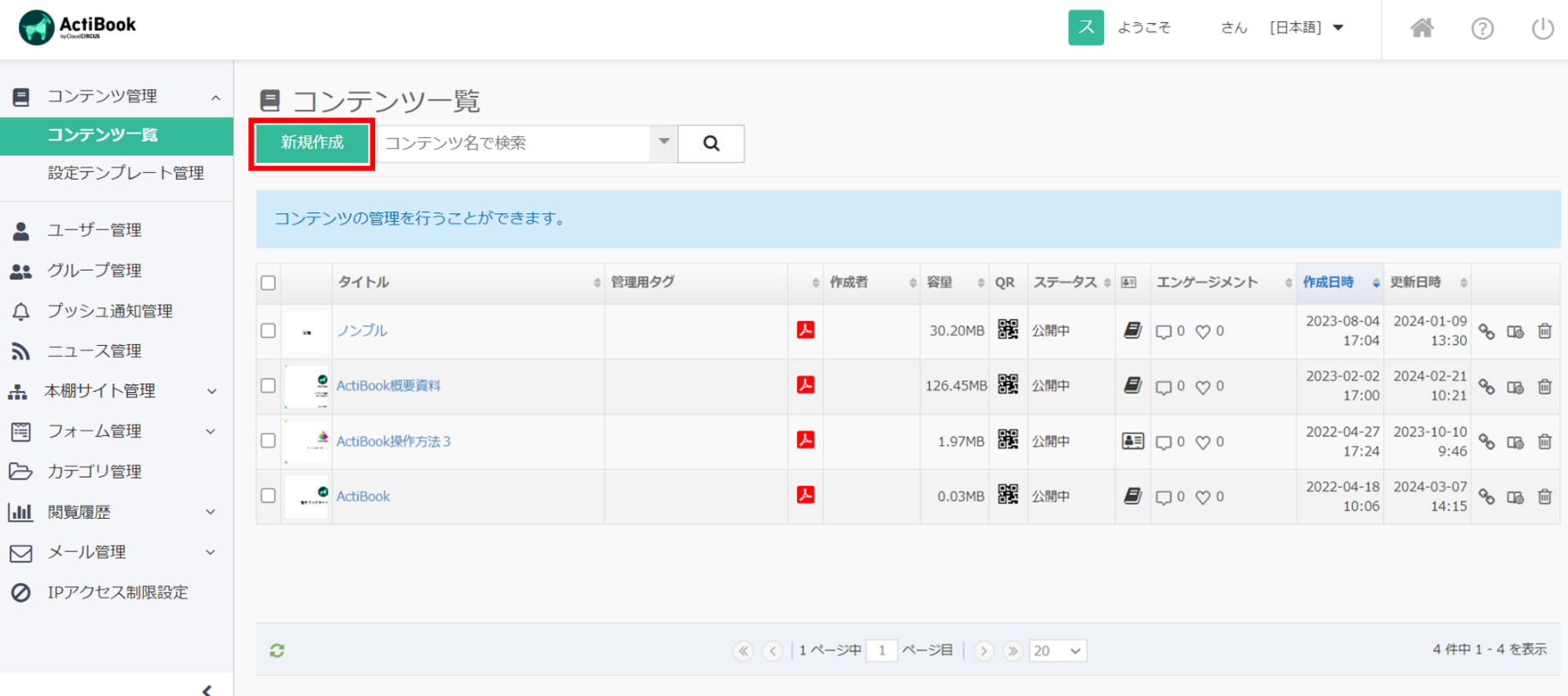Delete the ActiBook row using trash icon
Screen dimensions: 1568x696
(x=1545, y=497)
